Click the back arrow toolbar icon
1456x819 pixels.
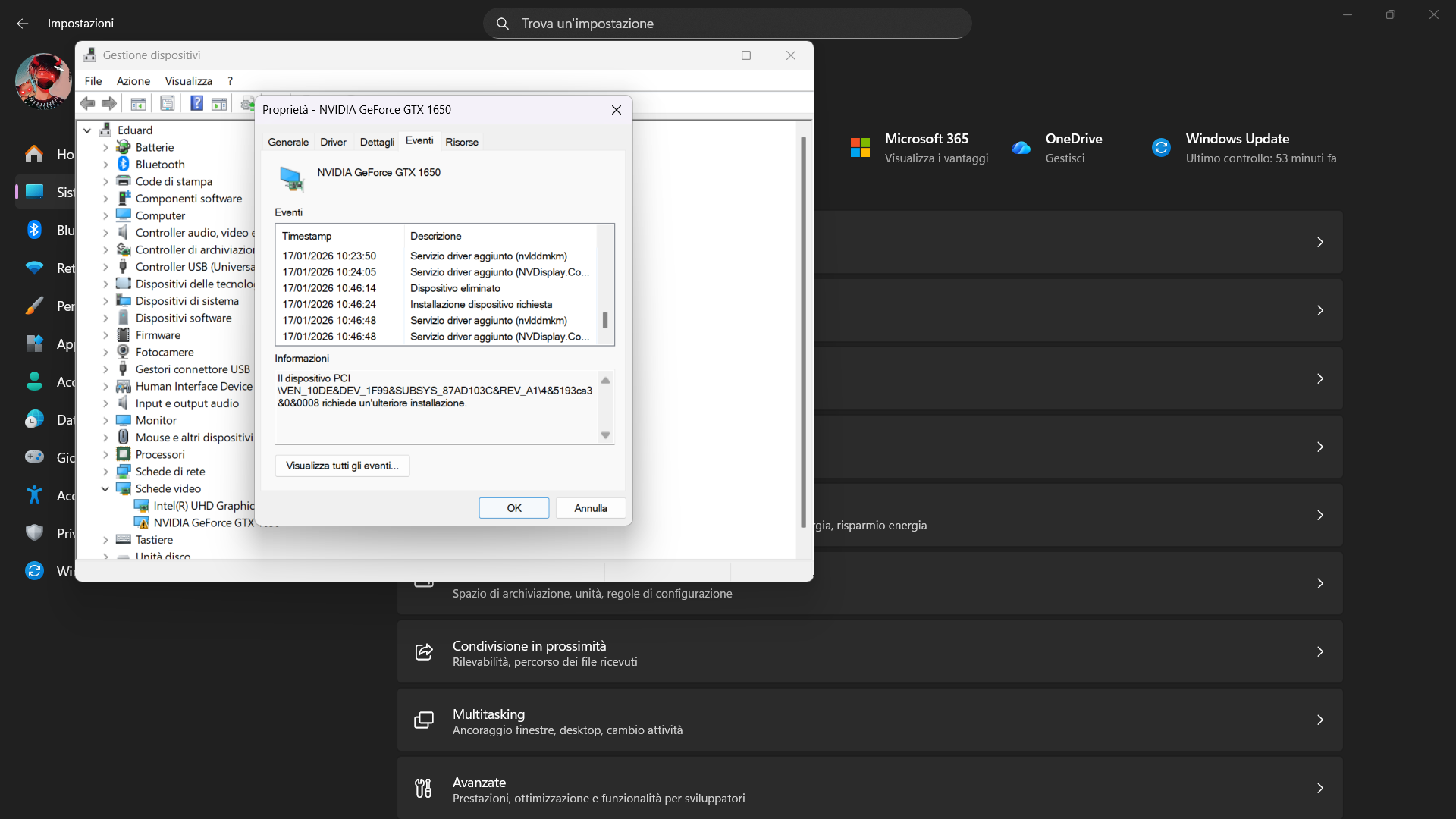pos(88,103)
